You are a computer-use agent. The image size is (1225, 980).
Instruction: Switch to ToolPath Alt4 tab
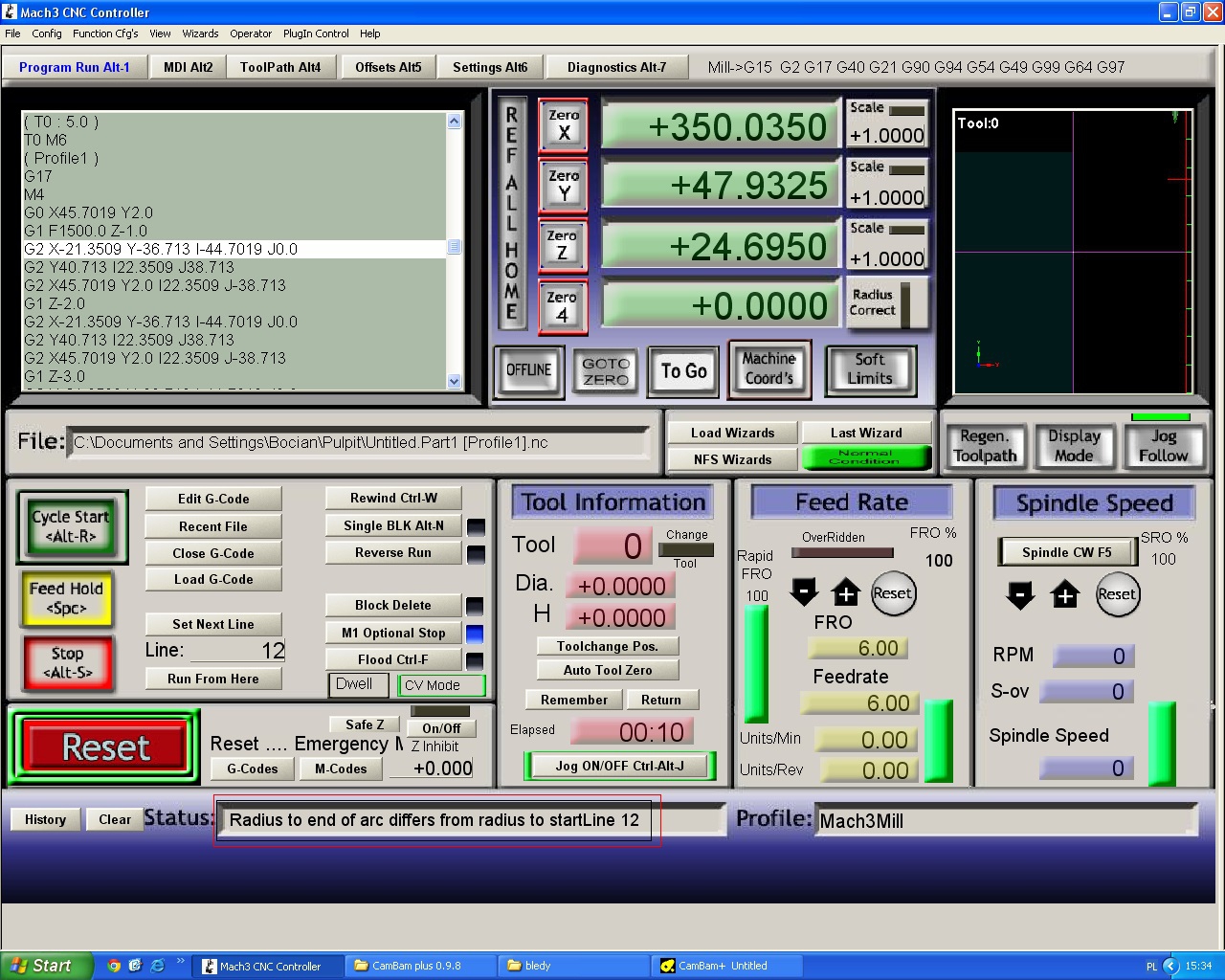pos(280,67)
